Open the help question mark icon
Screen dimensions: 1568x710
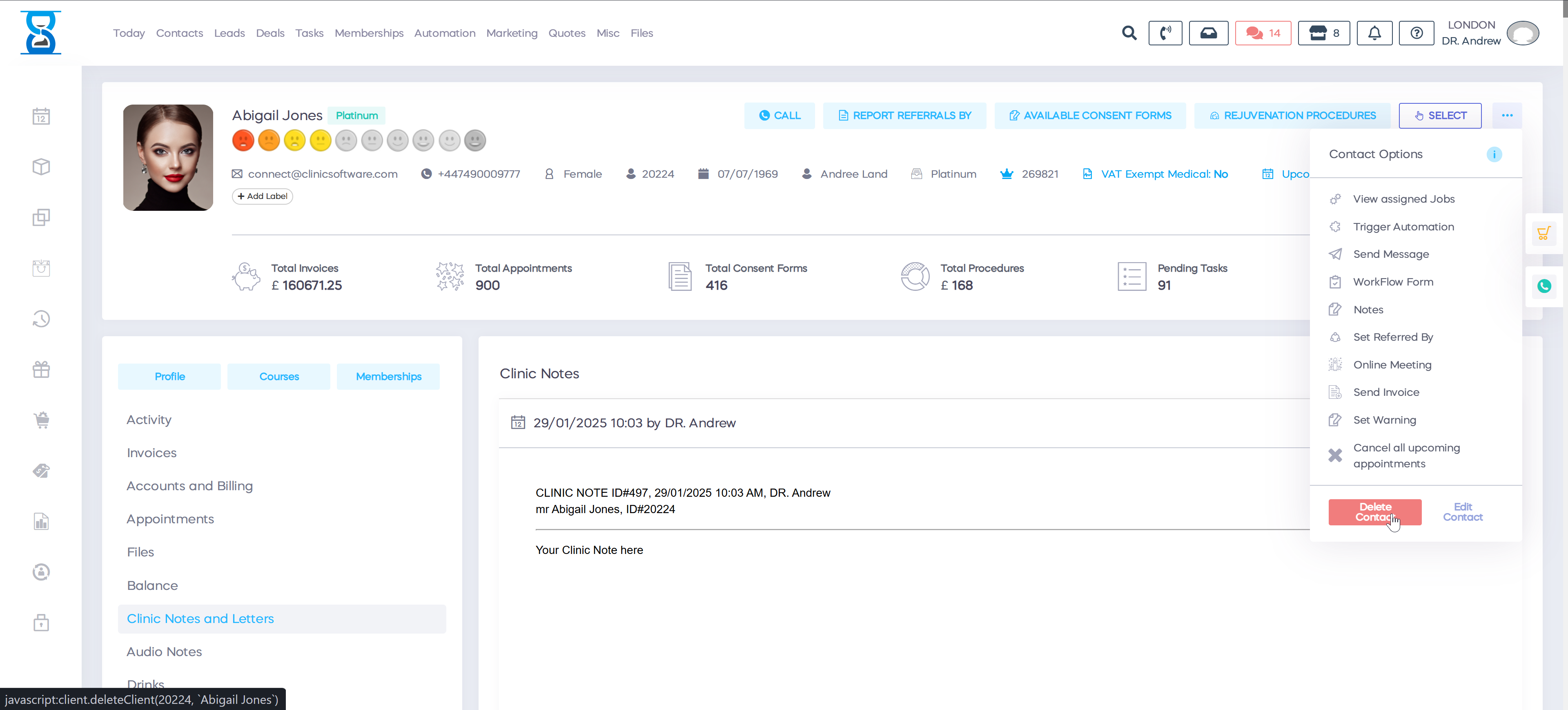pos(1417,33)
